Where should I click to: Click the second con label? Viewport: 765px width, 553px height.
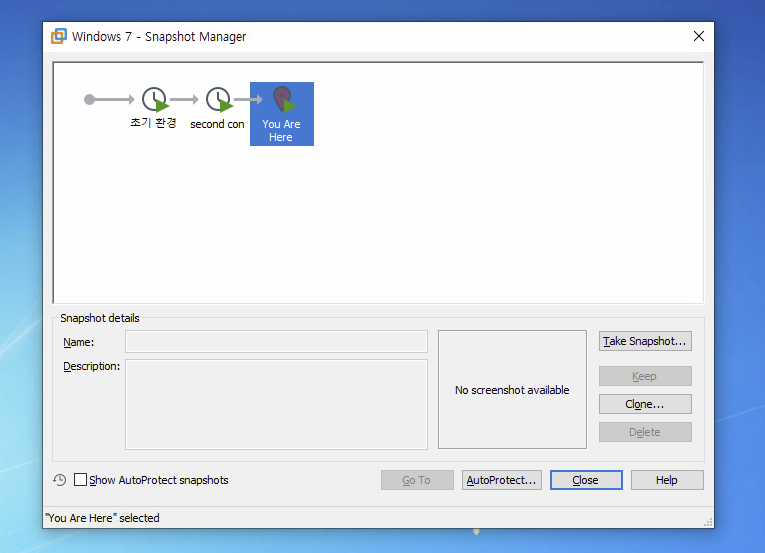click(x=217, y=124)
